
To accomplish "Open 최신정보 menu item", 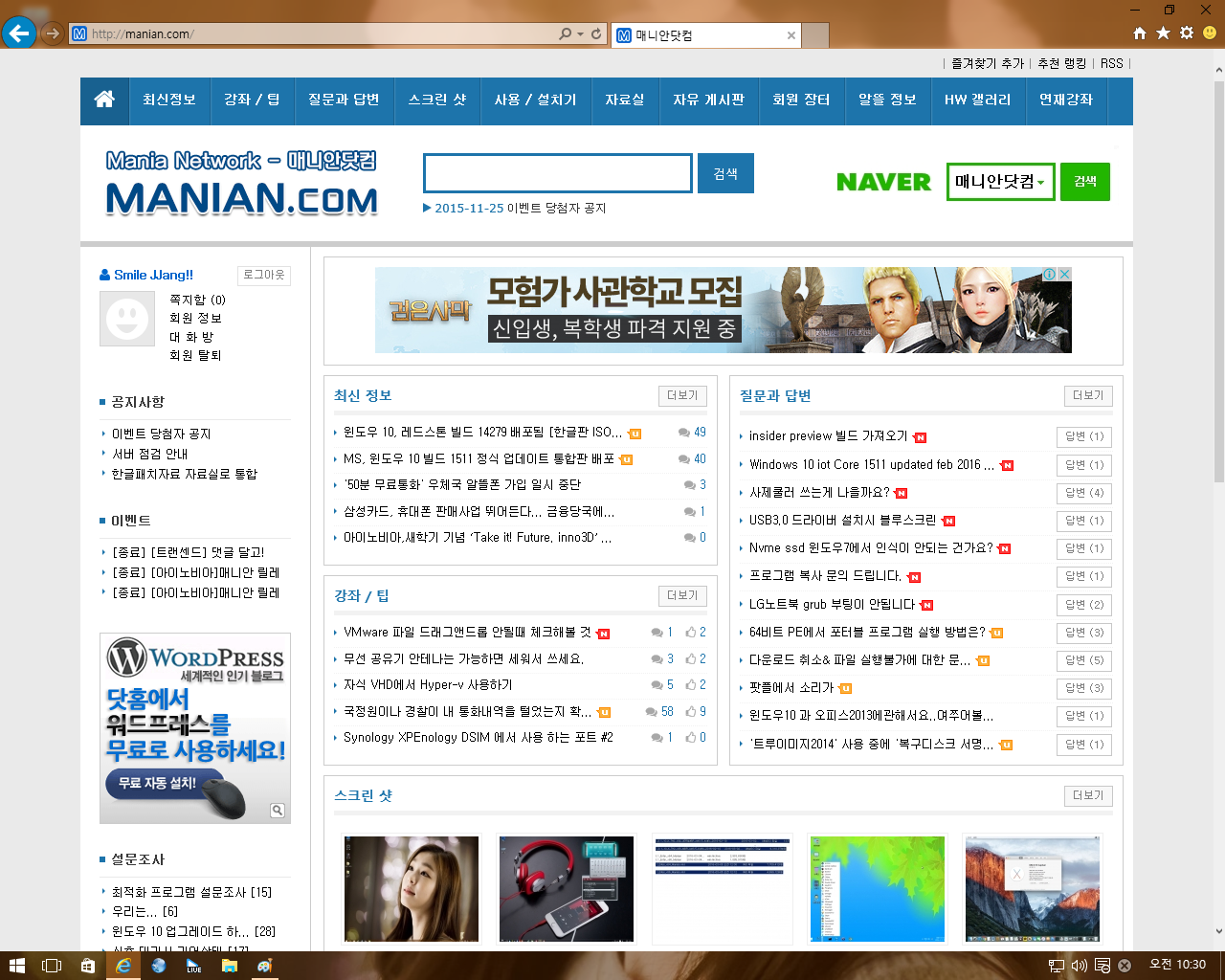I will (169, 100).
